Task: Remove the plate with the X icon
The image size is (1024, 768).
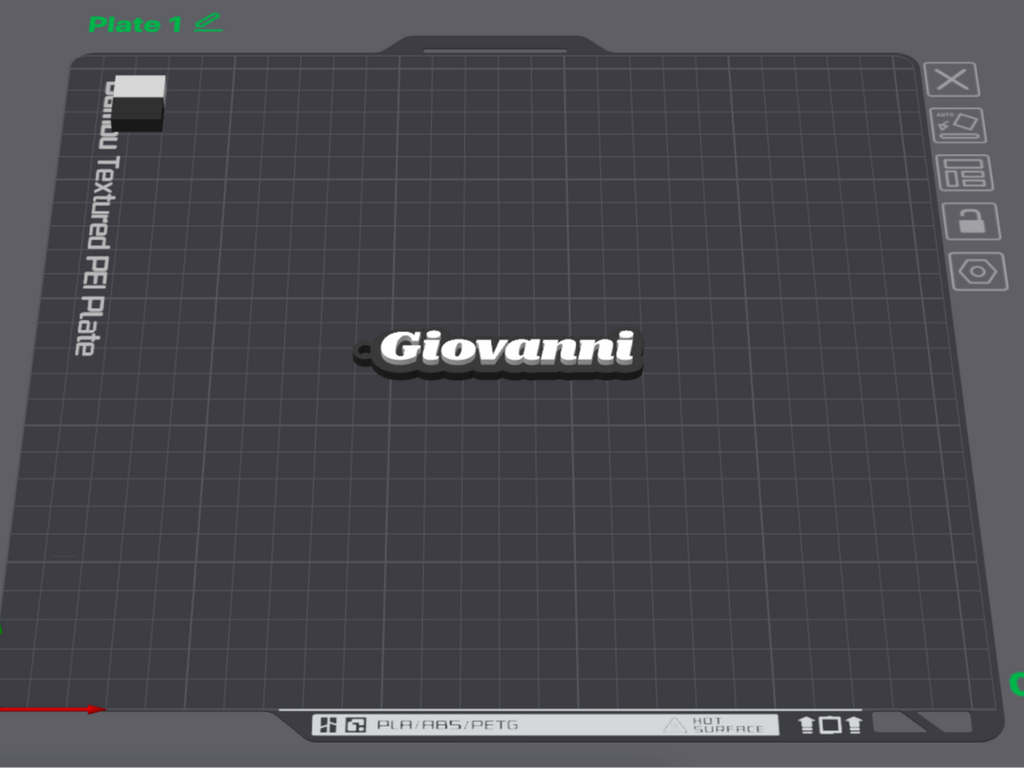Action: [952, 80]
